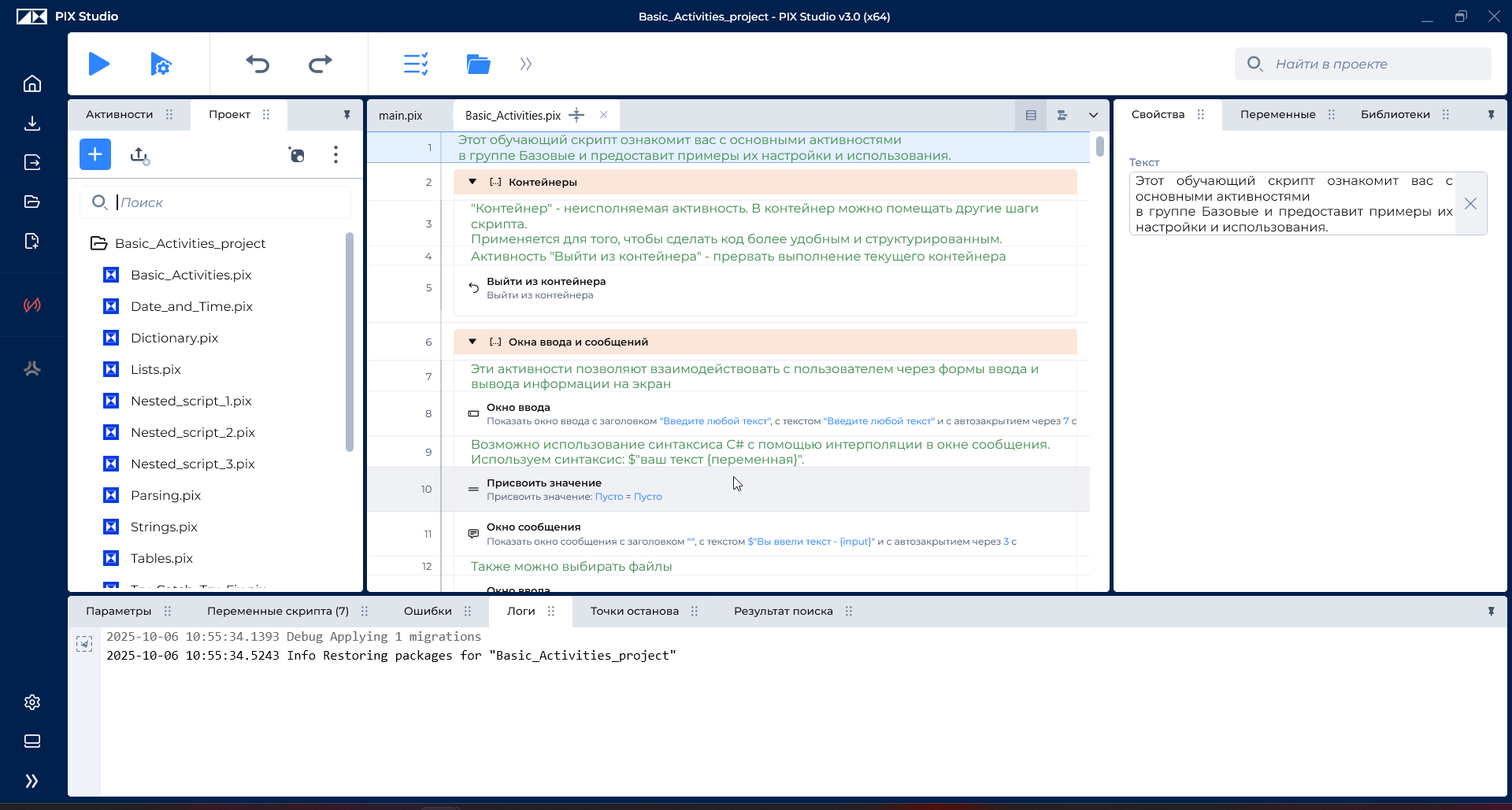Click into the "Текст" property text box
1512x810 pixels.
(1293, 204)
